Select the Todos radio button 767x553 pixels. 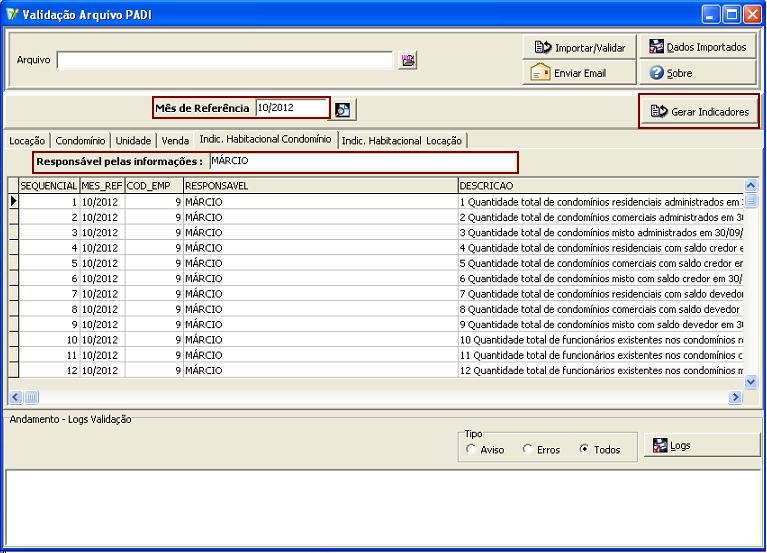585,450
